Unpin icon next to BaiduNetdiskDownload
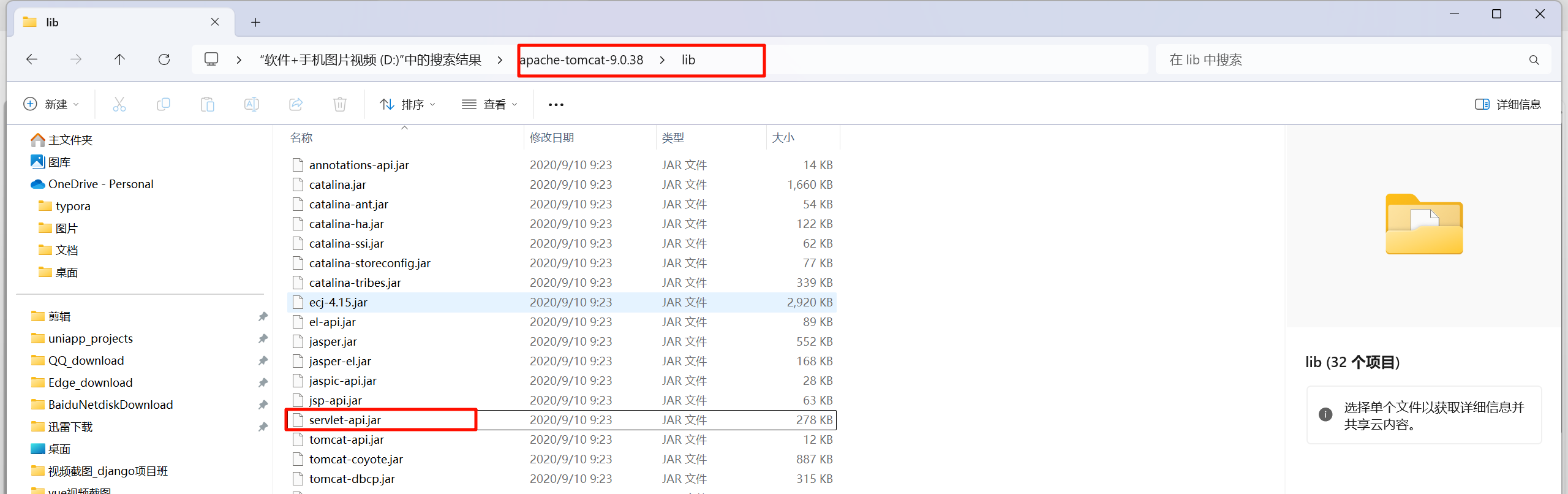This screenshot has height=494, width=1568. pyautogui.click(x=263, y=405)
